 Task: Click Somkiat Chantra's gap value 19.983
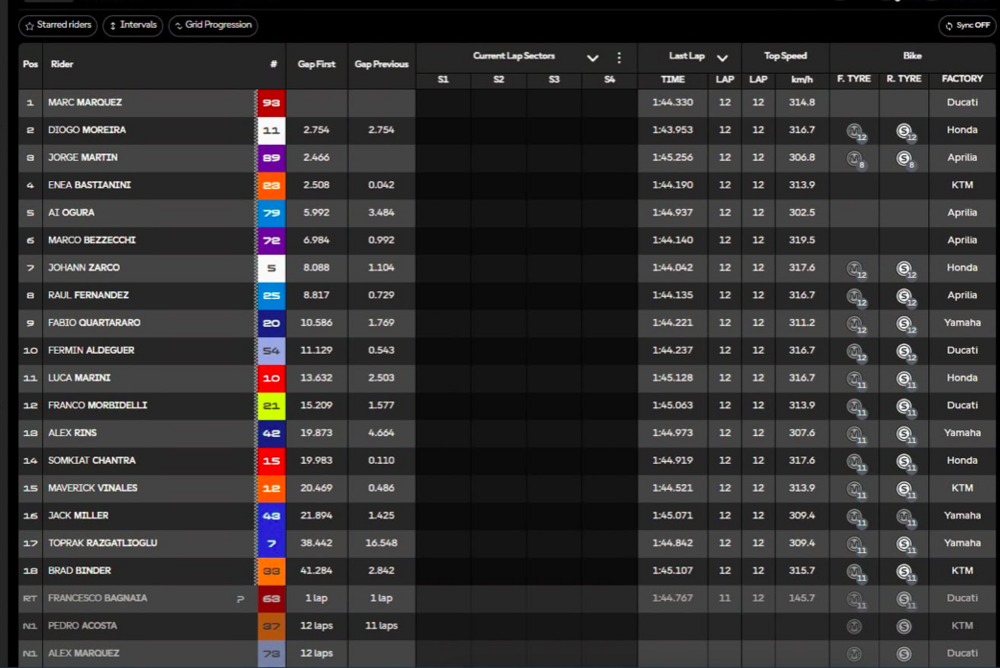316,461
